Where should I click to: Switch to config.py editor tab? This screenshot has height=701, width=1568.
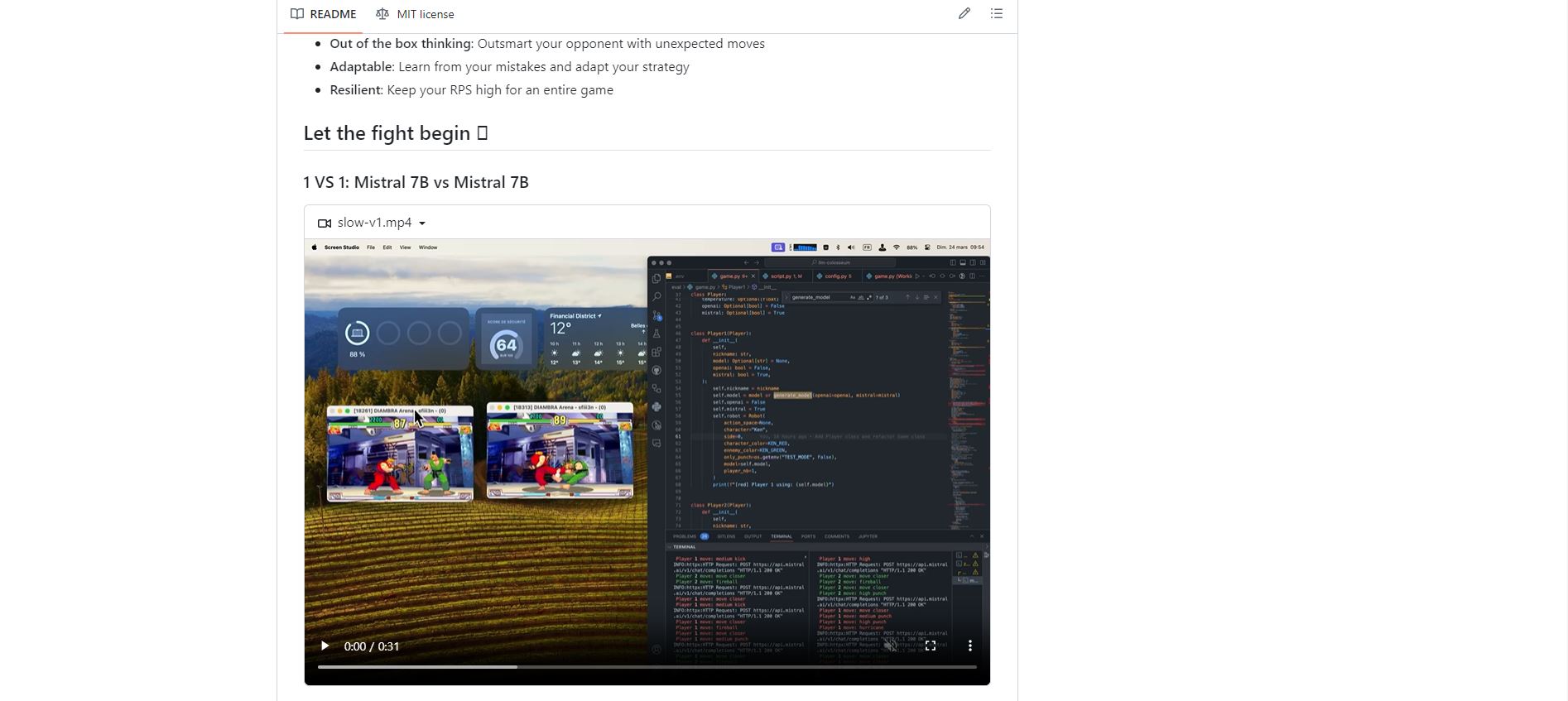click(835, 276)
